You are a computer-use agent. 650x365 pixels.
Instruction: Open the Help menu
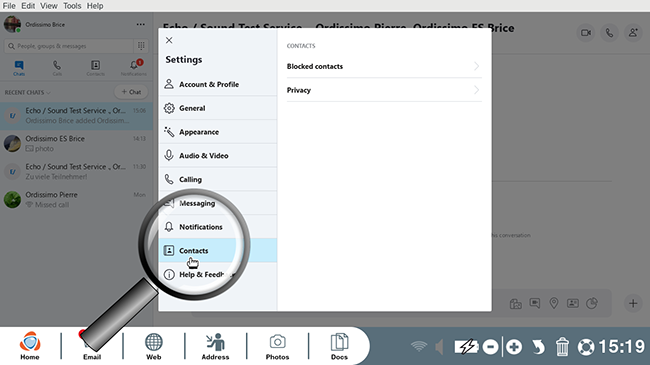[x=95, y=6]
